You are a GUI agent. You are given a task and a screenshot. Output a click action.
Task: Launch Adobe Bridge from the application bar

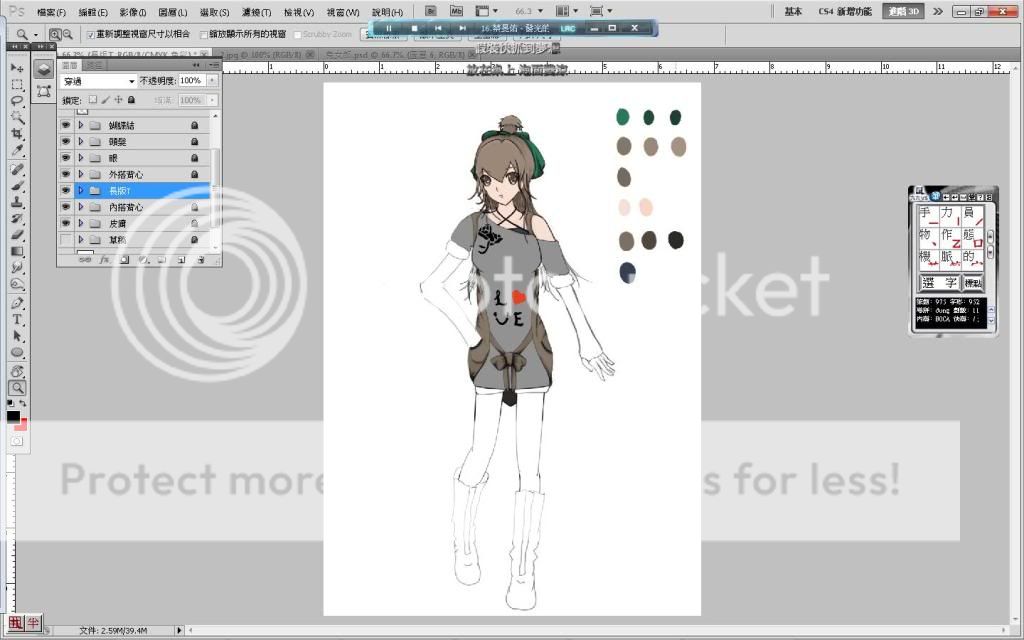pos(430,11)
